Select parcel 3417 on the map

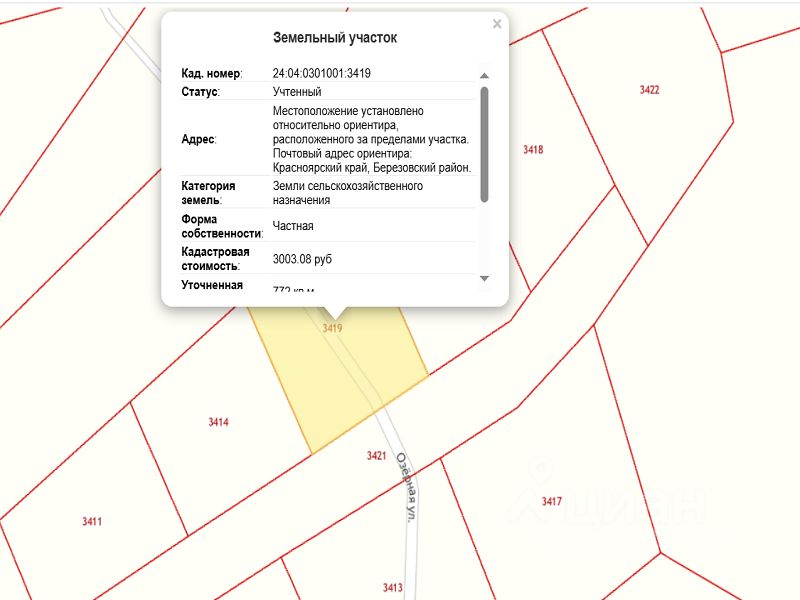(x=552, y=502)
